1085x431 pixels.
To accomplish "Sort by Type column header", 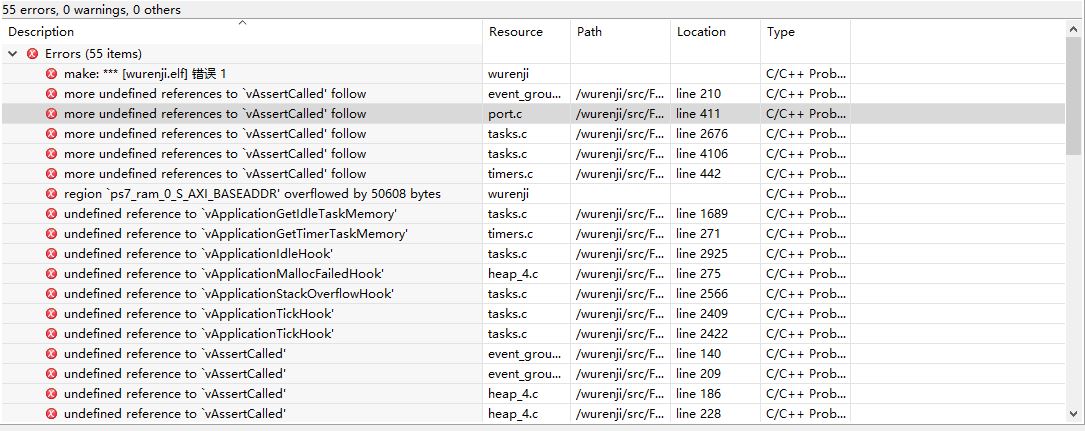I will (x=781, y=32).
